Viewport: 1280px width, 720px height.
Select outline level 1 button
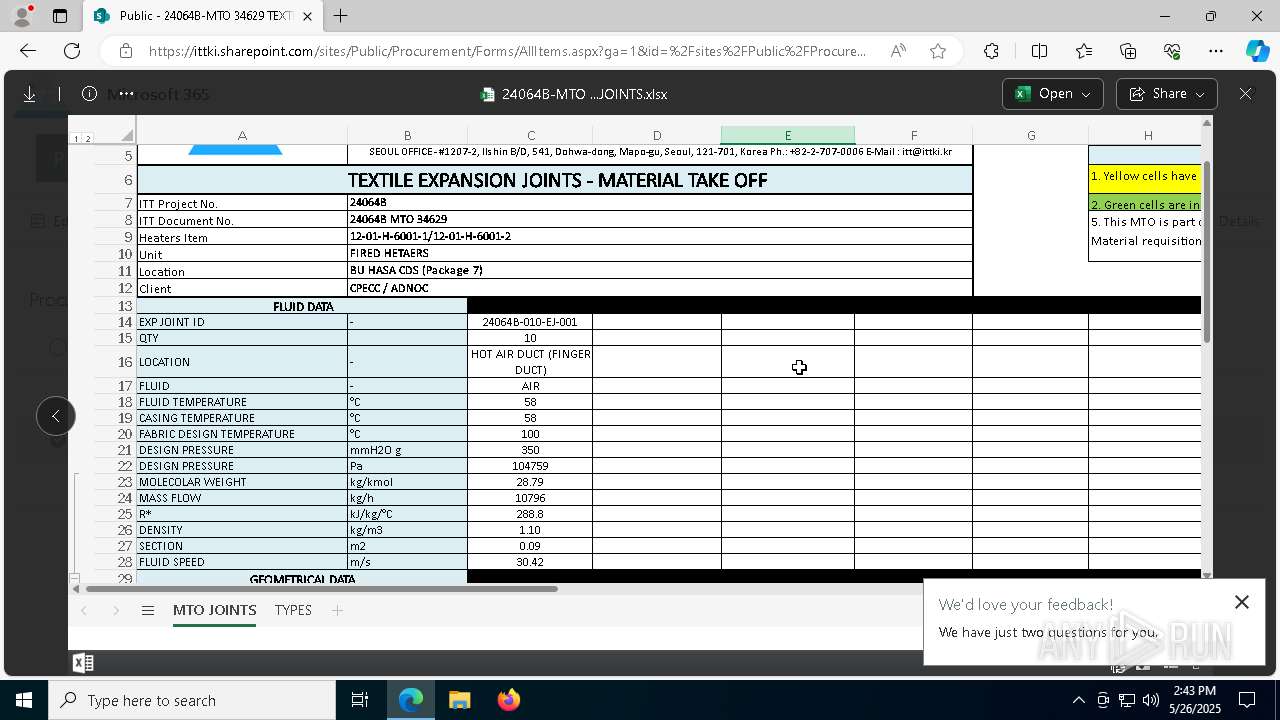point(76,139)
